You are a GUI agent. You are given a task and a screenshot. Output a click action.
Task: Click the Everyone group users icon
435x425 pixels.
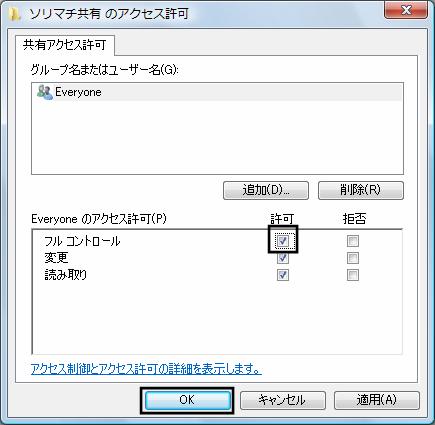45,92
